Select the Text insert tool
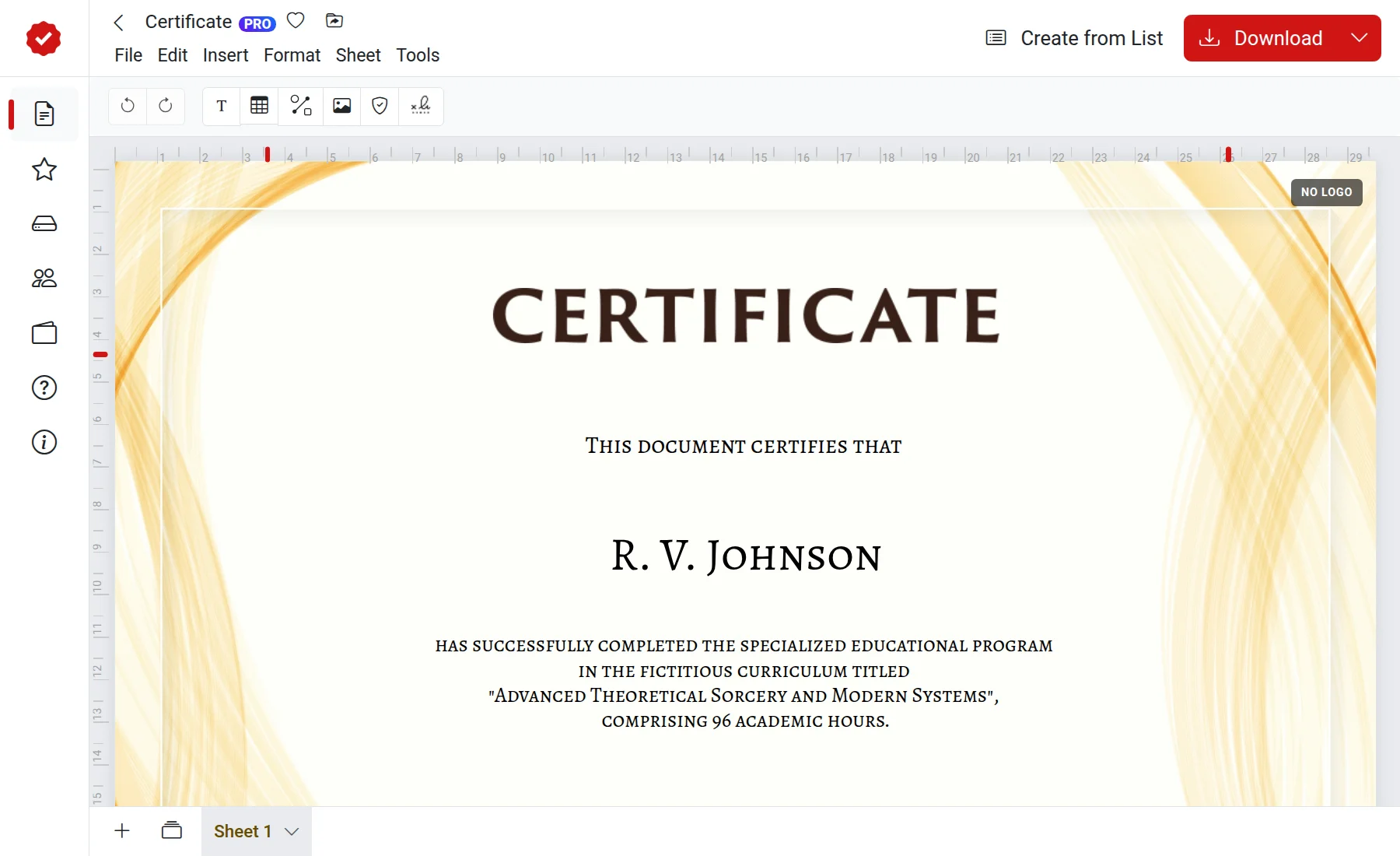 (x=222, y=106)
